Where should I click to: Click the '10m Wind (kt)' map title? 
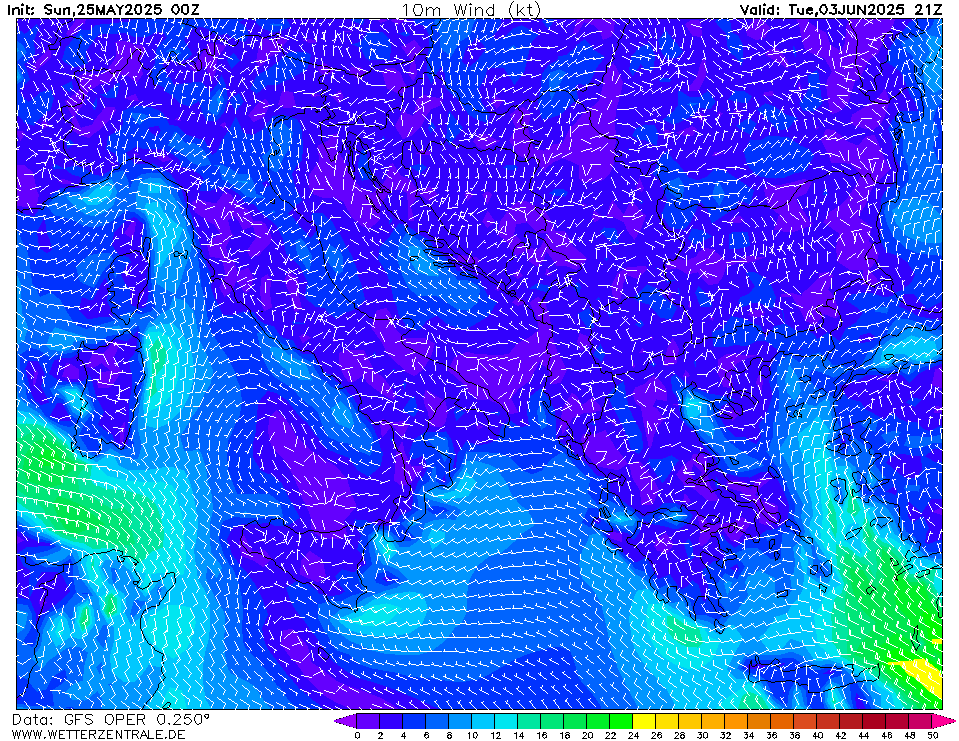click(471, 10)
